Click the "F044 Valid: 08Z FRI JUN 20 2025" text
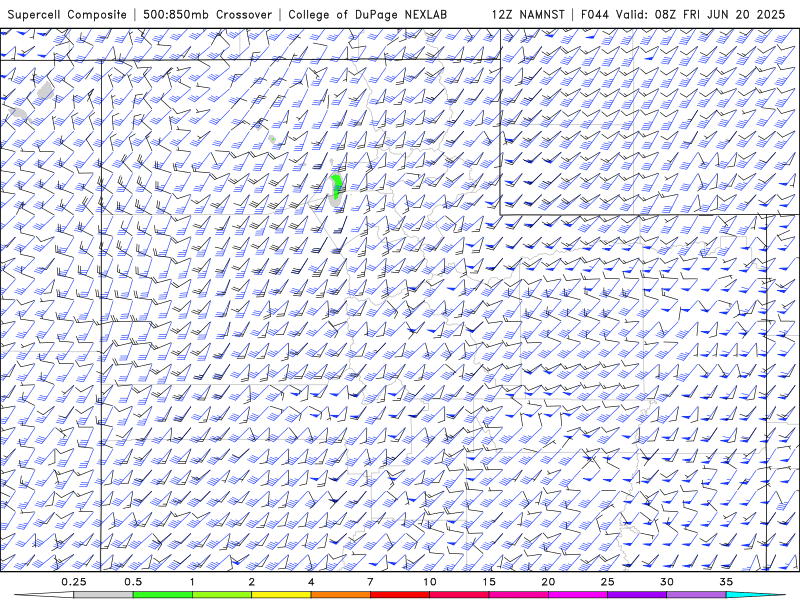Image resolution: width=800 pixels, height=600 pixels. click(683, 14)
